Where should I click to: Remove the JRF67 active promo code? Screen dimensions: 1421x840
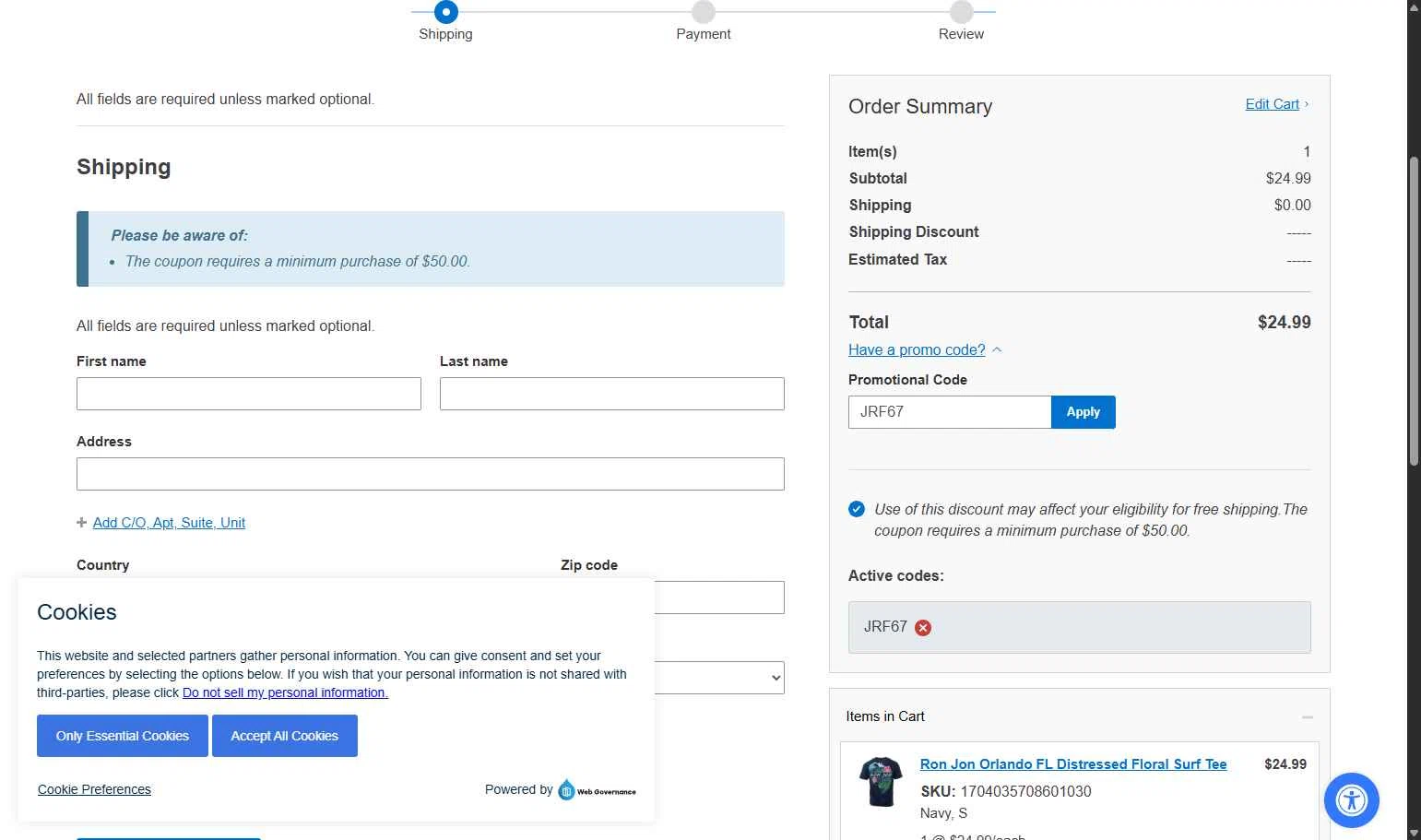tap(923, 628)
